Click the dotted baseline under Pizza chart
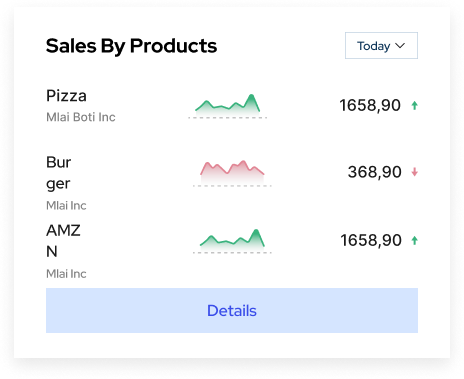 tap(228, 118)
